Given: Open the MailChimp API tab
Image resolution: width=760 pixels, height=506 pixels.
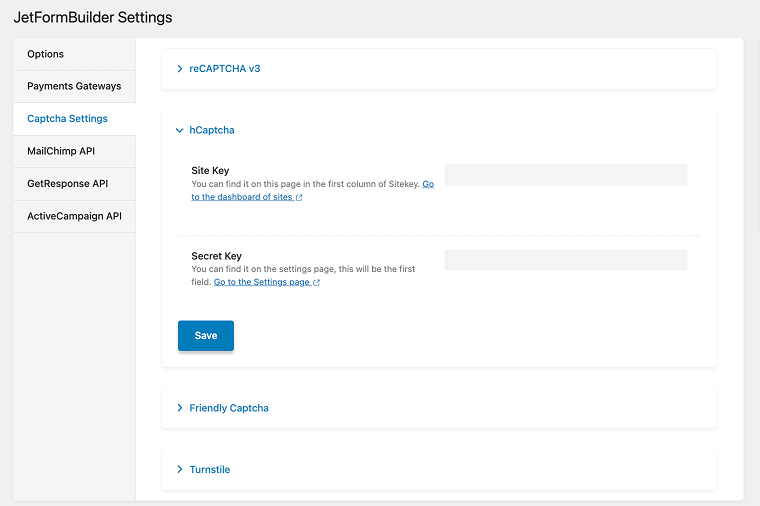Looking at the screenshot, I should (74, 151).
